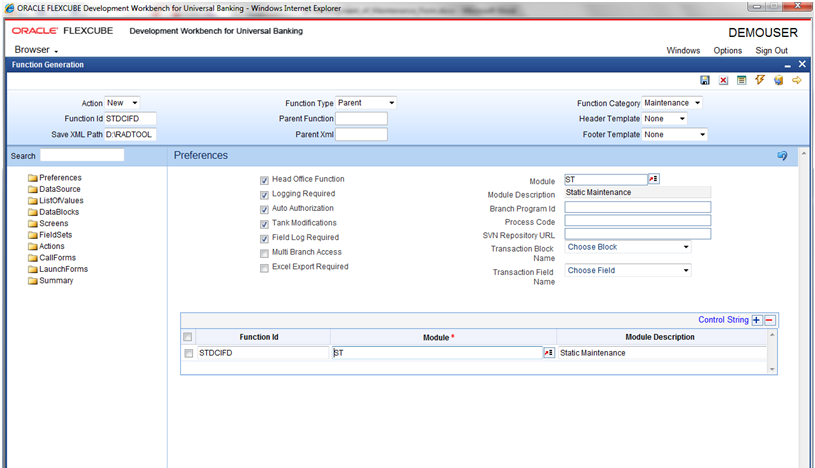Click the CallForms folder icon
The height and width of the screenshot is (468, 815).
tap(33, 258)
